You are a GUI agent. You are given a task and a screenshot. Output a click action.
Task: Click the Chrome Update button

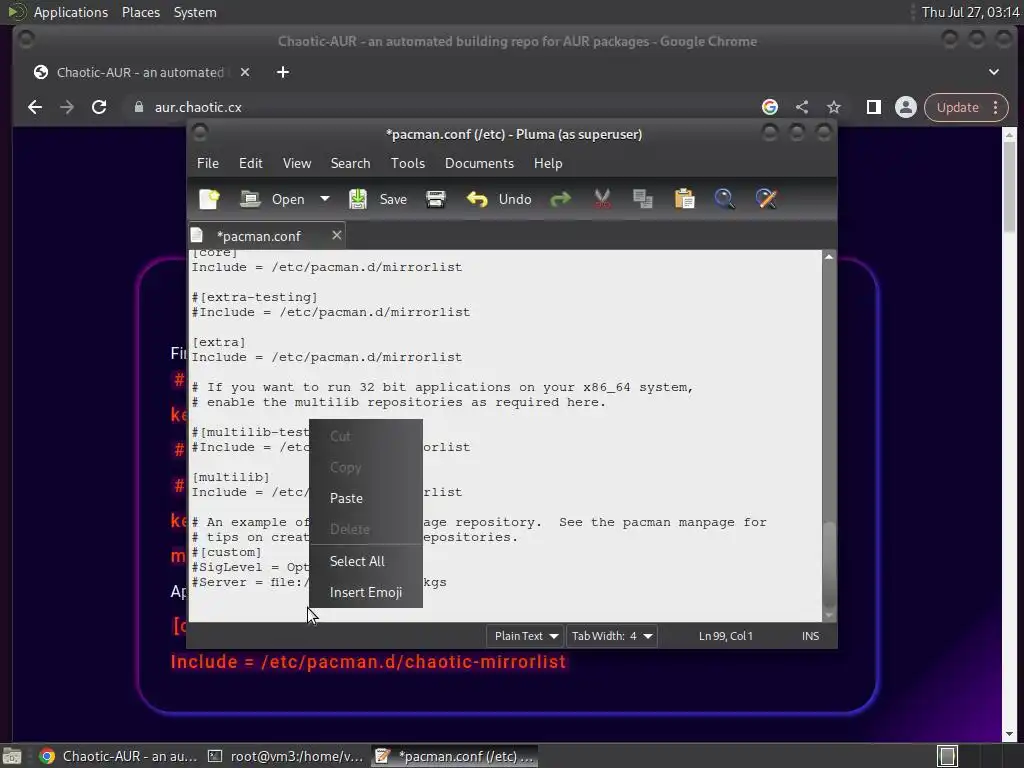point(966,107)
